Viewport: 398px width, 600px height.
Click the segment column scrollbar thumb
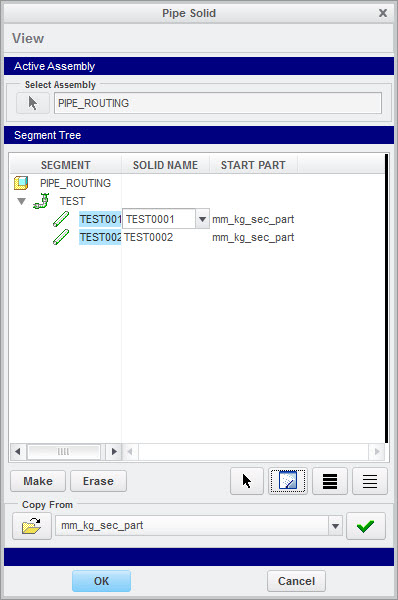coord(64,452)
